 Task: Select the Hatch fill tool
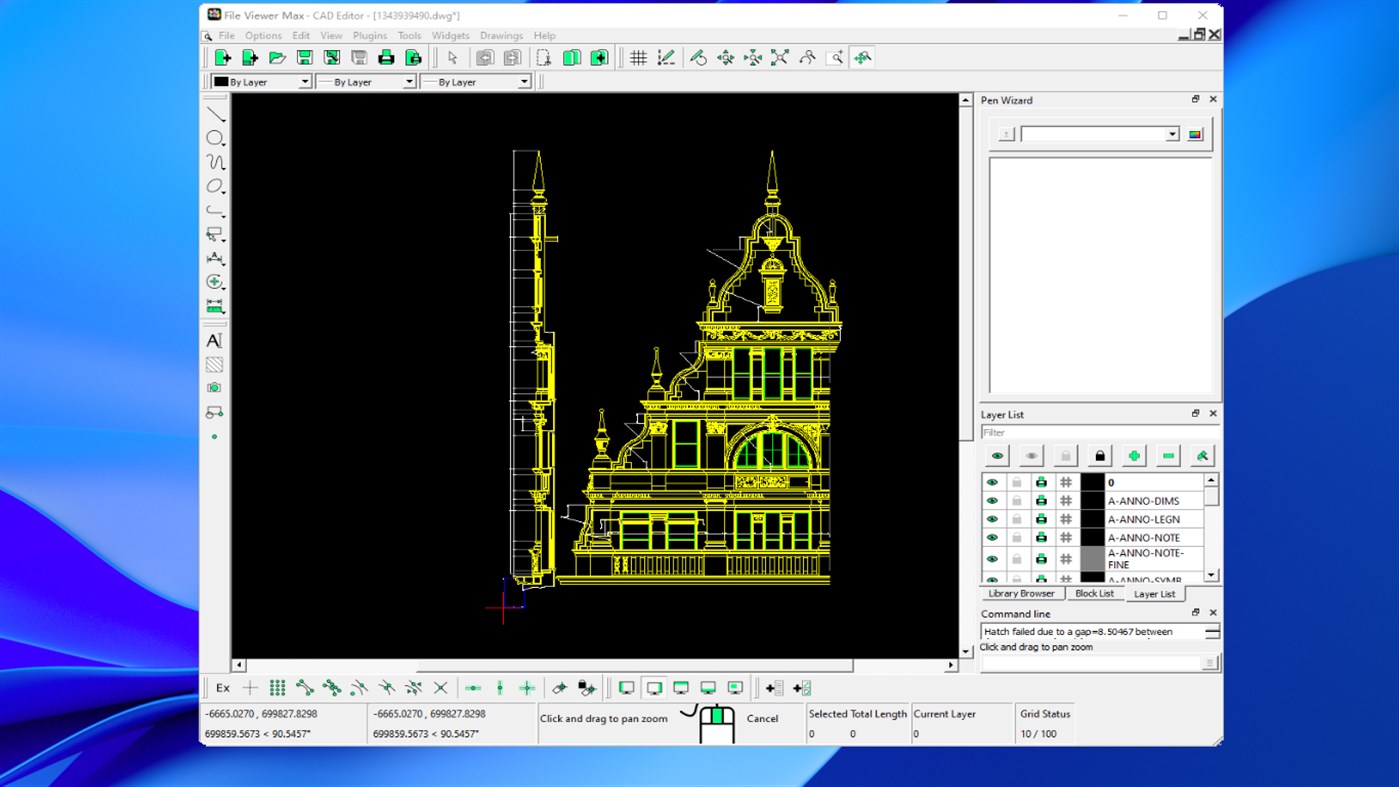point(214,365)
